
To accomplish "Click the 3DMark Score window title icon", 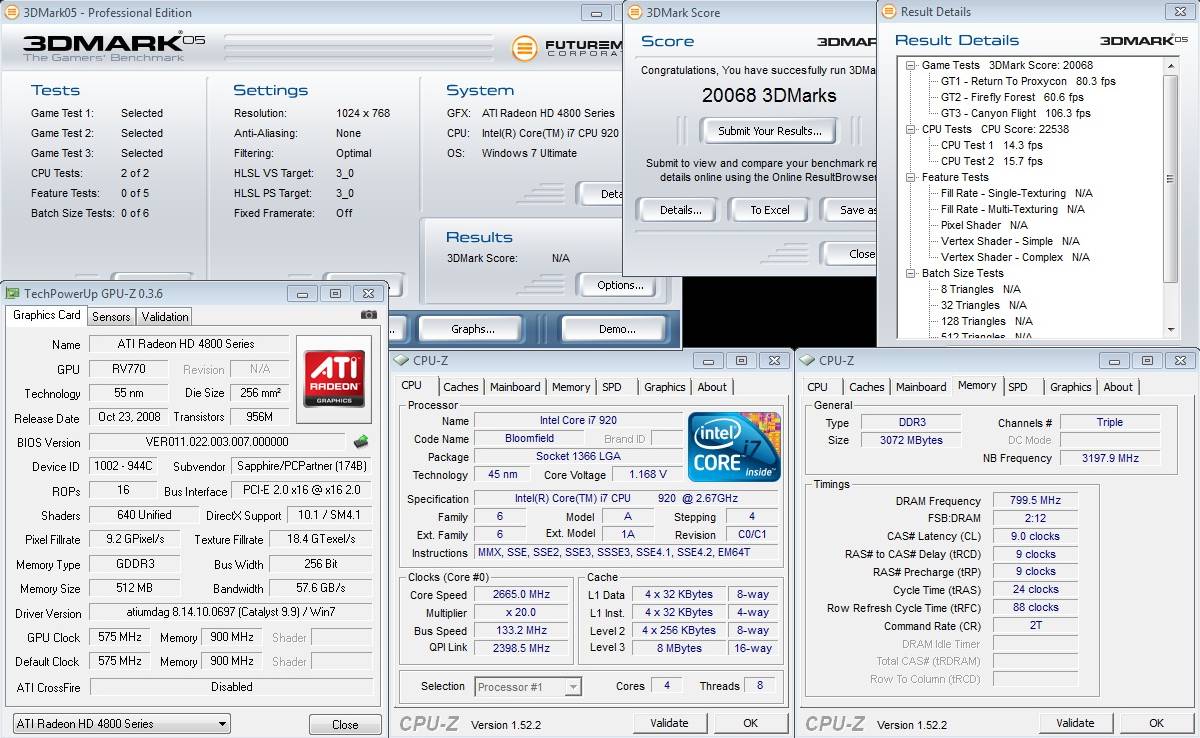I will pyautogui.click(x=634, y=13).
